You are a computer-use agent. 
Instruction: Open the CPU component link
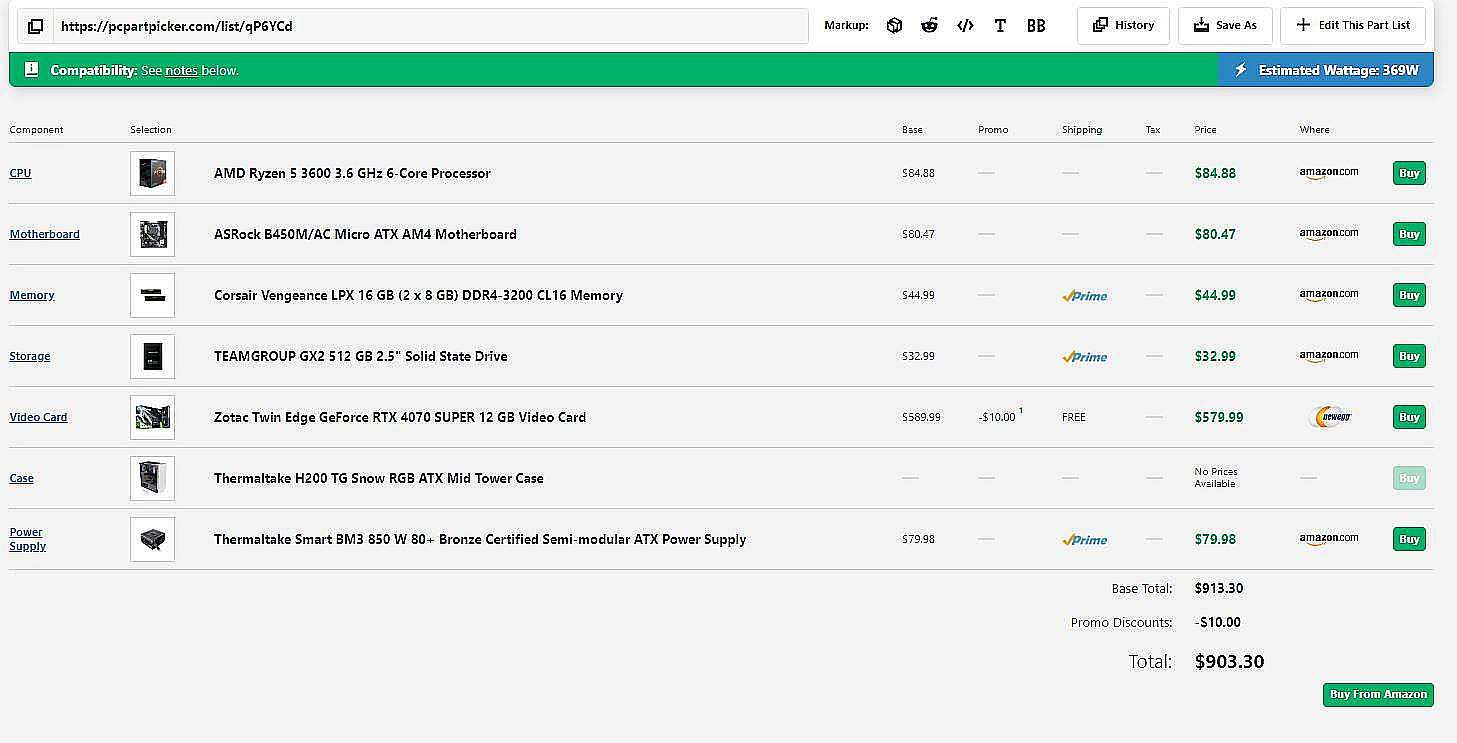(x=20, y=173)
